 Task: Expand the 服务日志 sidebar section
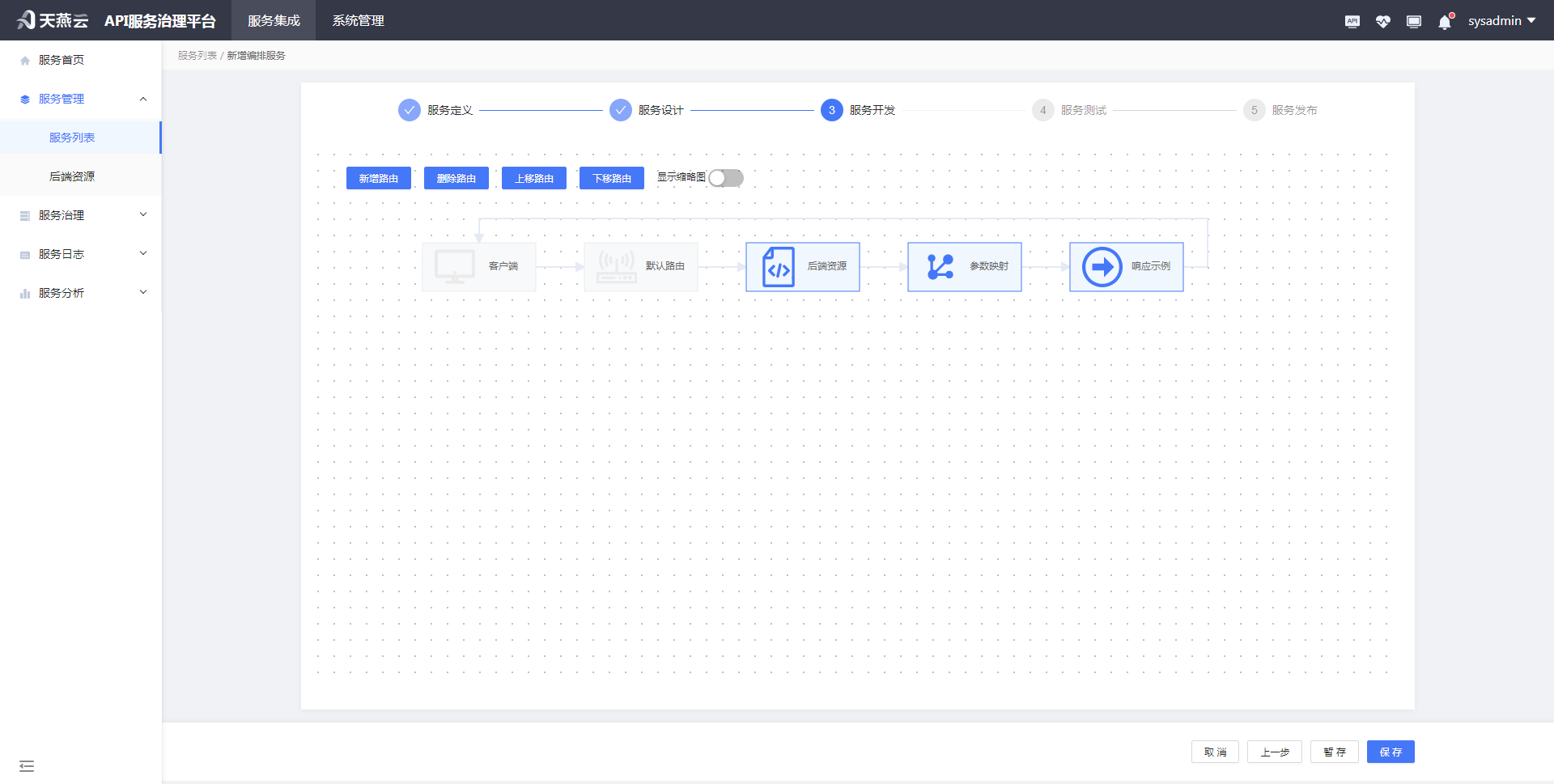click(x=81, y=253)
